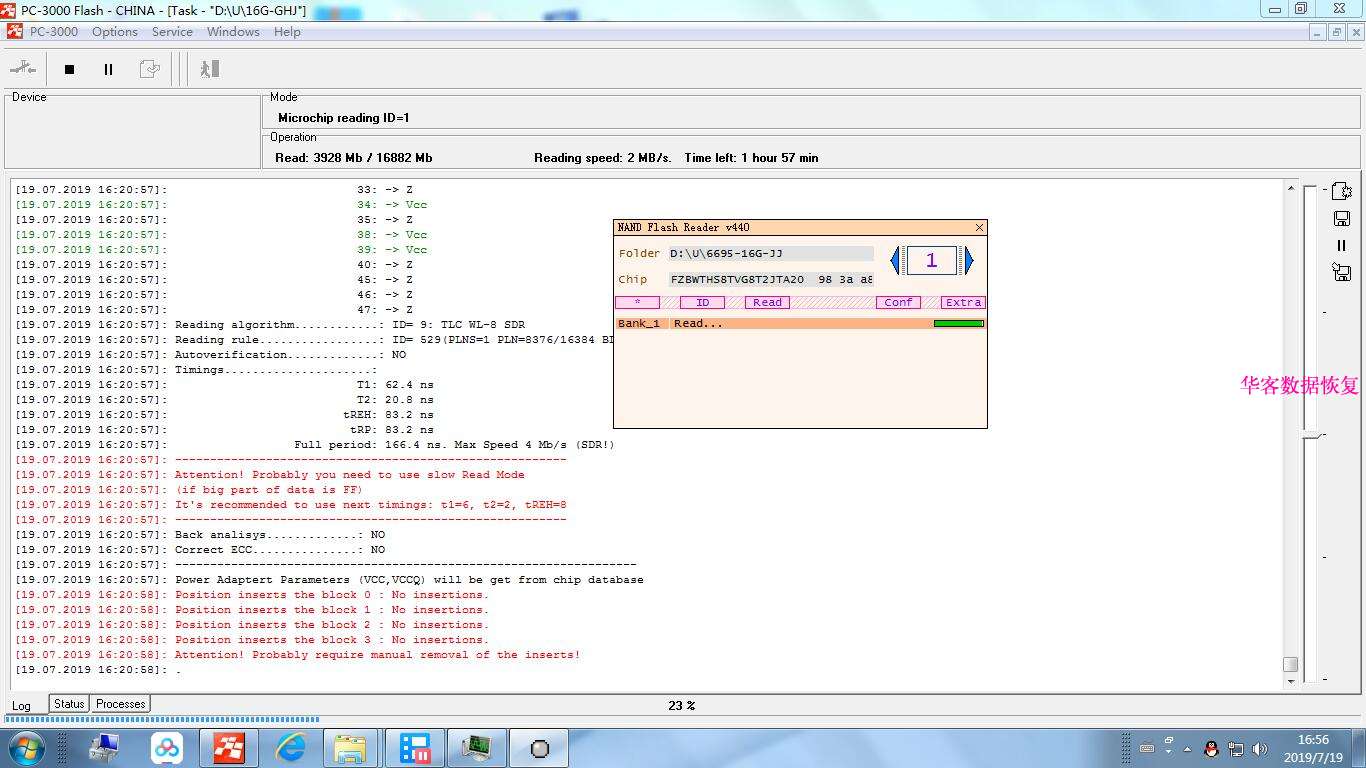This screenshot has height=768, width=1366.
Task: Click the Chip name field in NAND Reader
Action: point(771,280)
